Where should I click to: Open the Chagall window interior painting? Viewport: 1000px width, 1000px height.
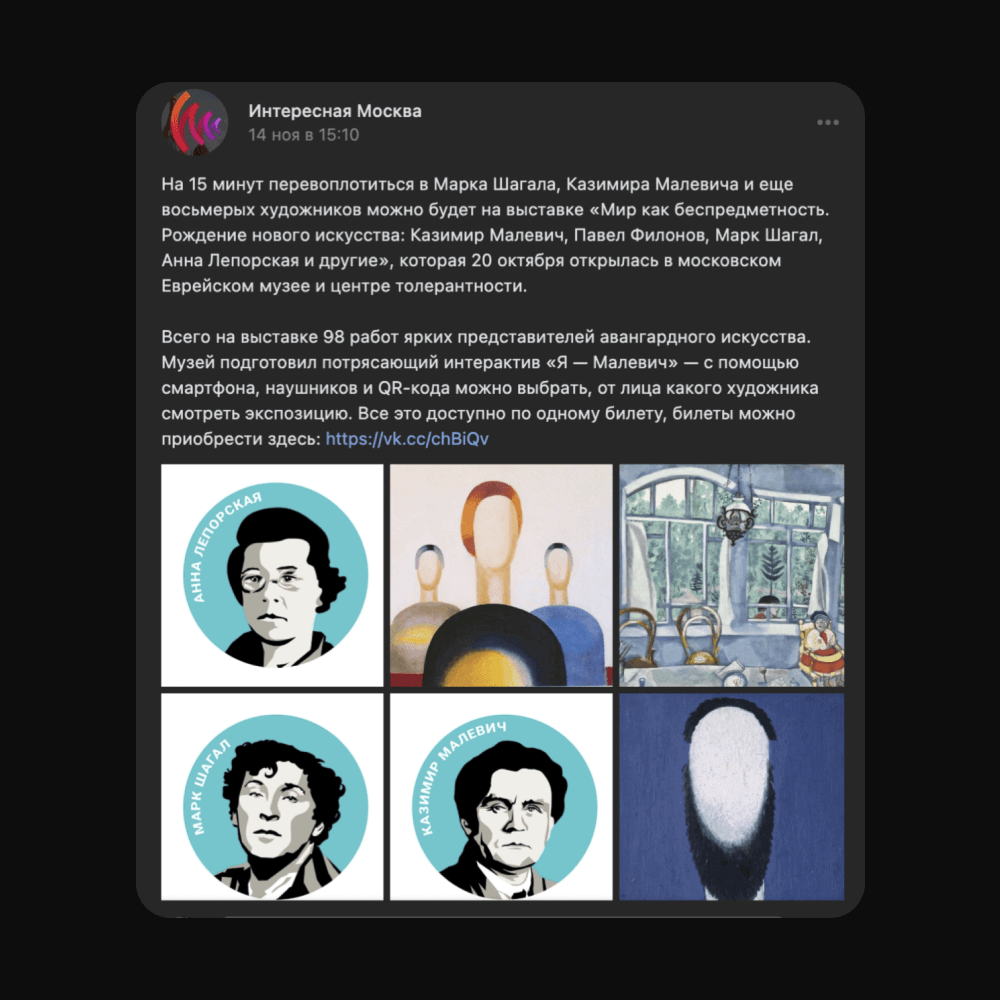pos(732,575)
